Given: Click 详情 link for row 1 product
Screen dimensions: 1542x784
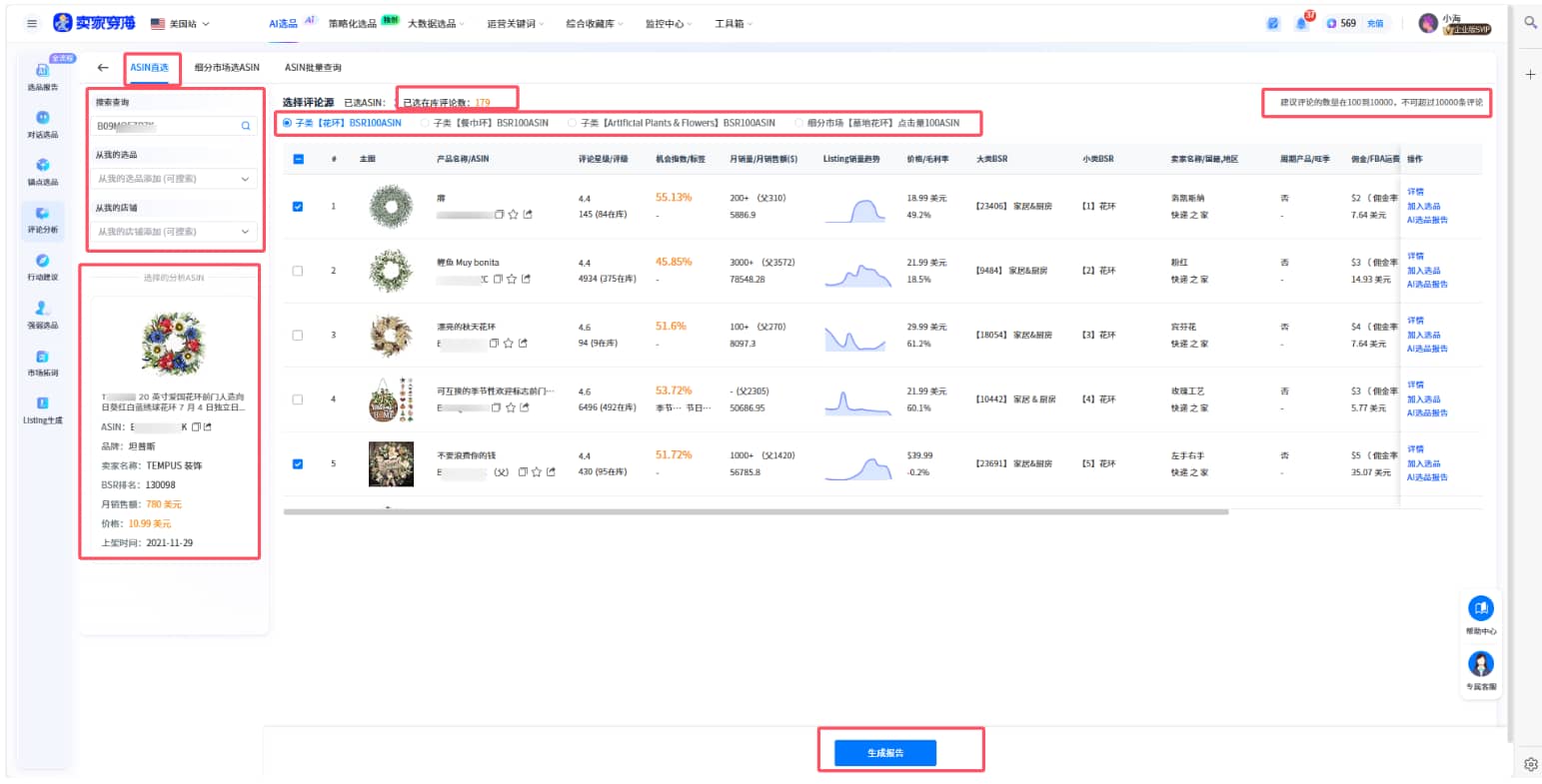Looking at the screenshot, I should (1415, 192).
